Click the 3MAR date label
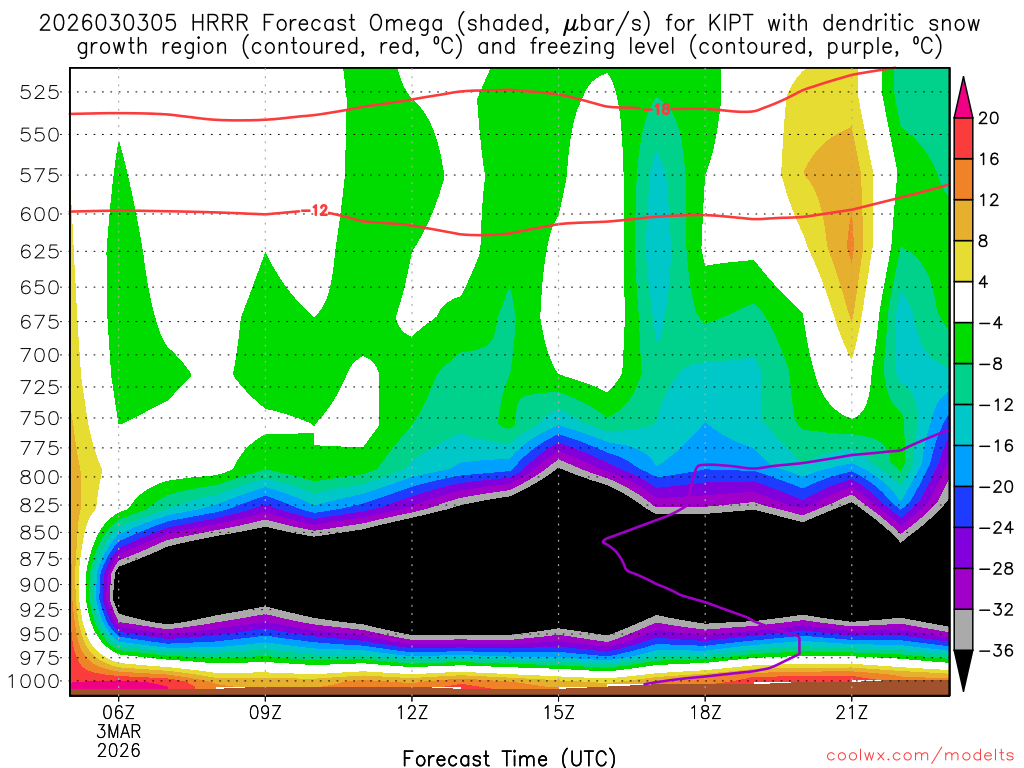This screenshot has height=768, width=1024. tap(118, 731)
